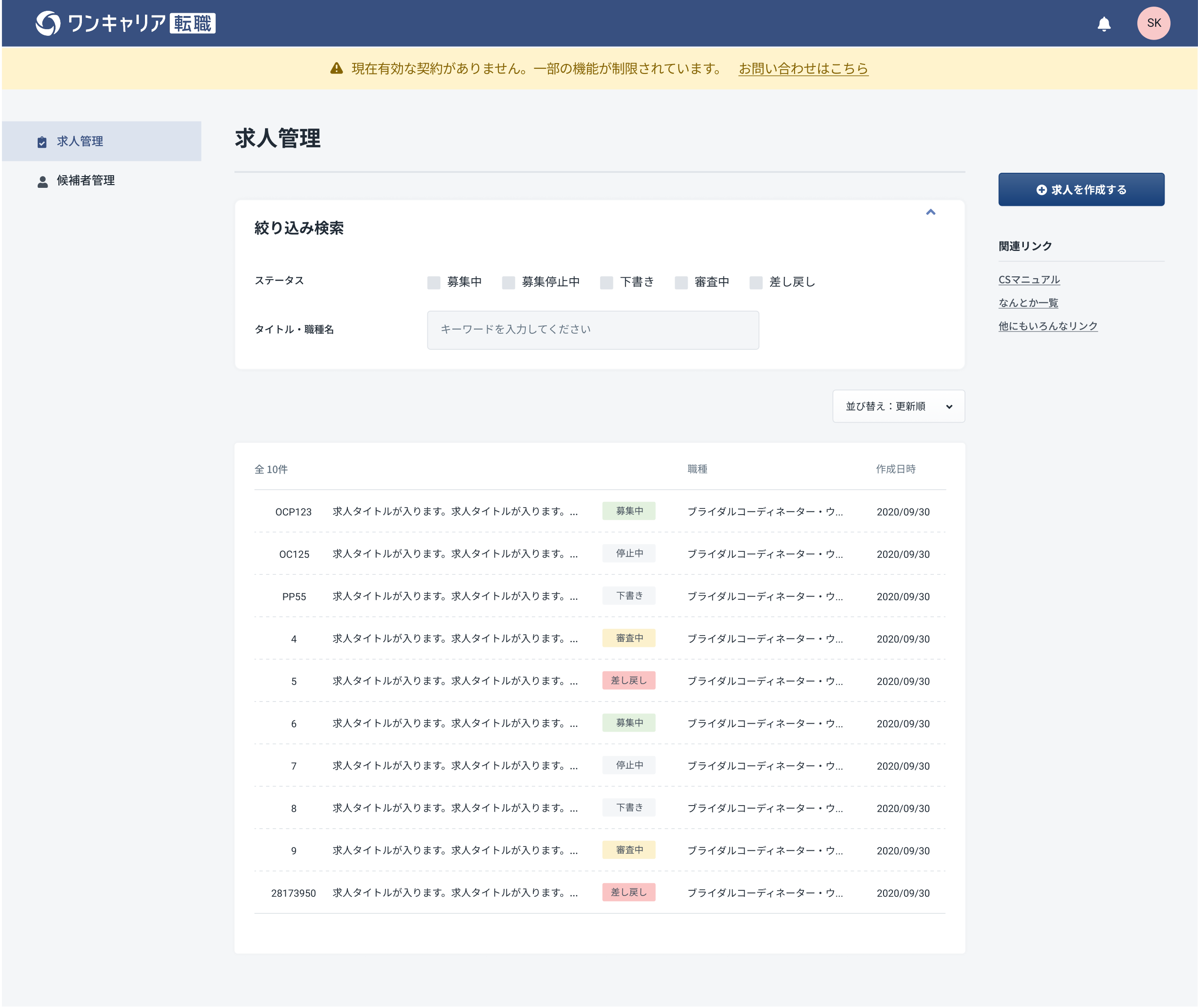Click the 募集中 status badge for OCP123
Image resolution: width=1198 pixels, height=1008 pixels.
(x=628, y=511)
